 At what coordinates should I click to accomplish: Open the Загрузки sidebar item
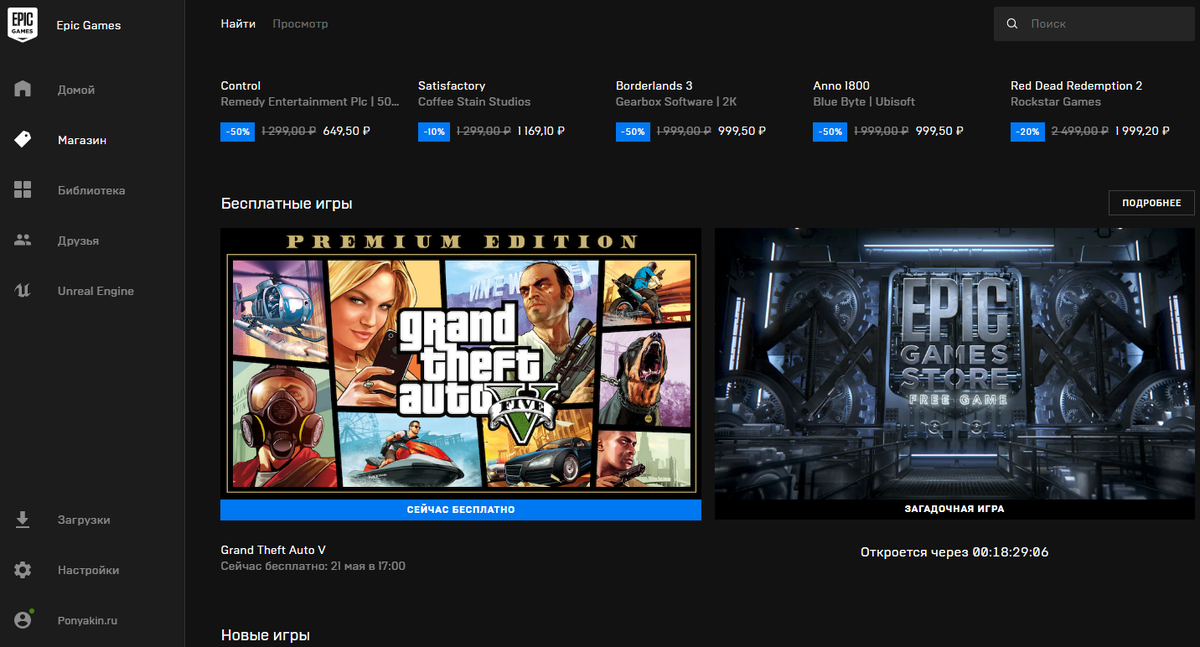84,520
